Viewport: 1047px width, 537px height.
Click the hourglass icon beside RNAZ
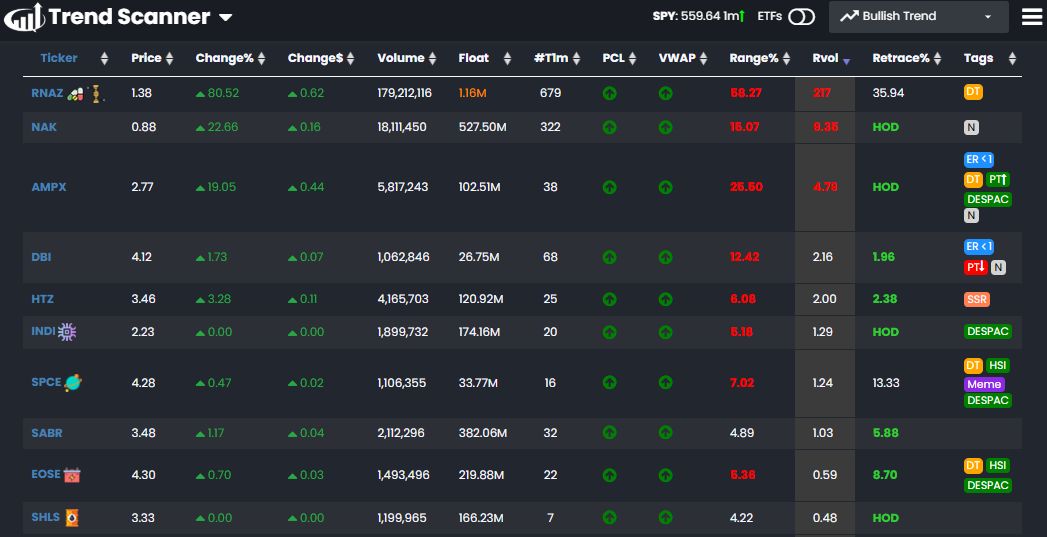pos(95,94)
